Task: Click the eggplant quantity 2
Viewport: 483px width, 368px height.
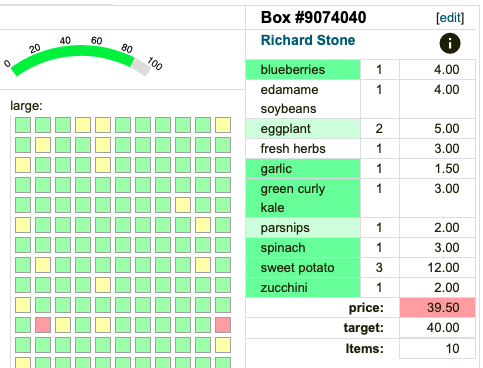Action: pyautogui.click(x=380, y=129)
